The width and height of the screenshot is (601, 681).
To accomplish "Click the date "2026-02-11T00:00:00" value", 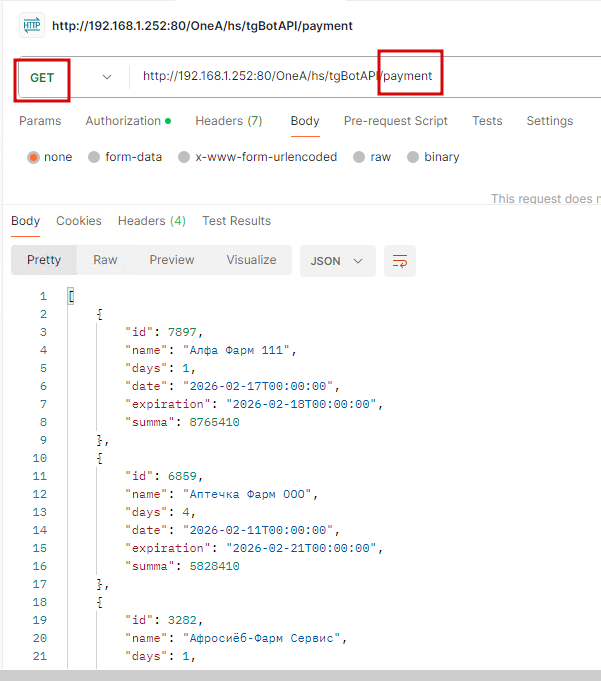I will (258, 530).
